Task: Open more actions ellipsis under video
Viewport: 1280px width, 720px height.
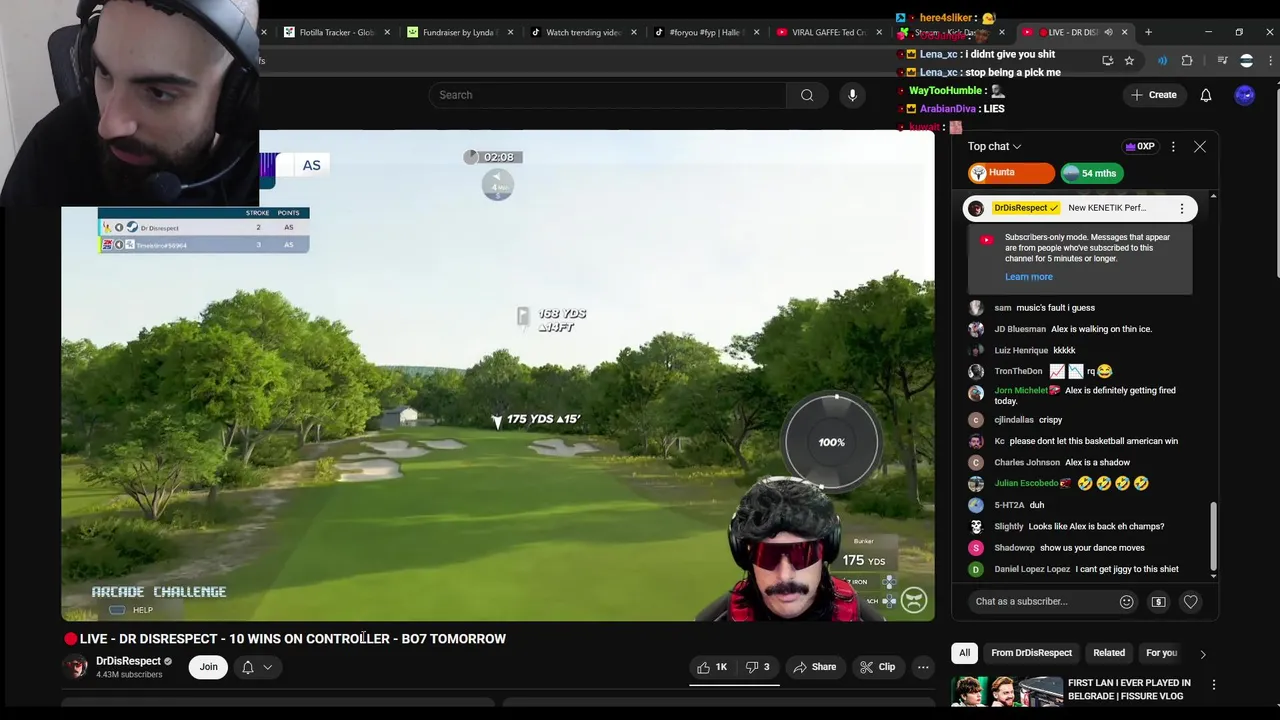Action: [923, 667]
